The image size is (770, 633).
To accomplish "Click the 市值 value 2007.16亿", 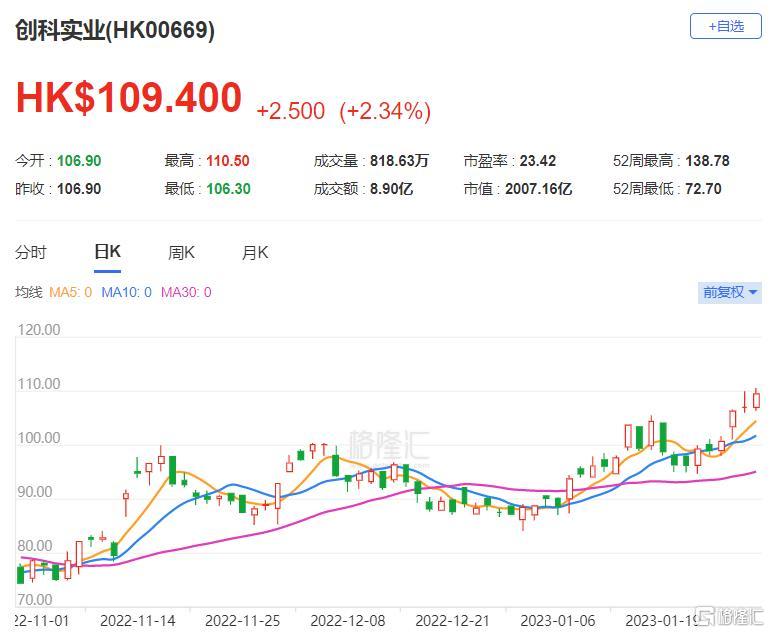I will [x=539, y=189].
